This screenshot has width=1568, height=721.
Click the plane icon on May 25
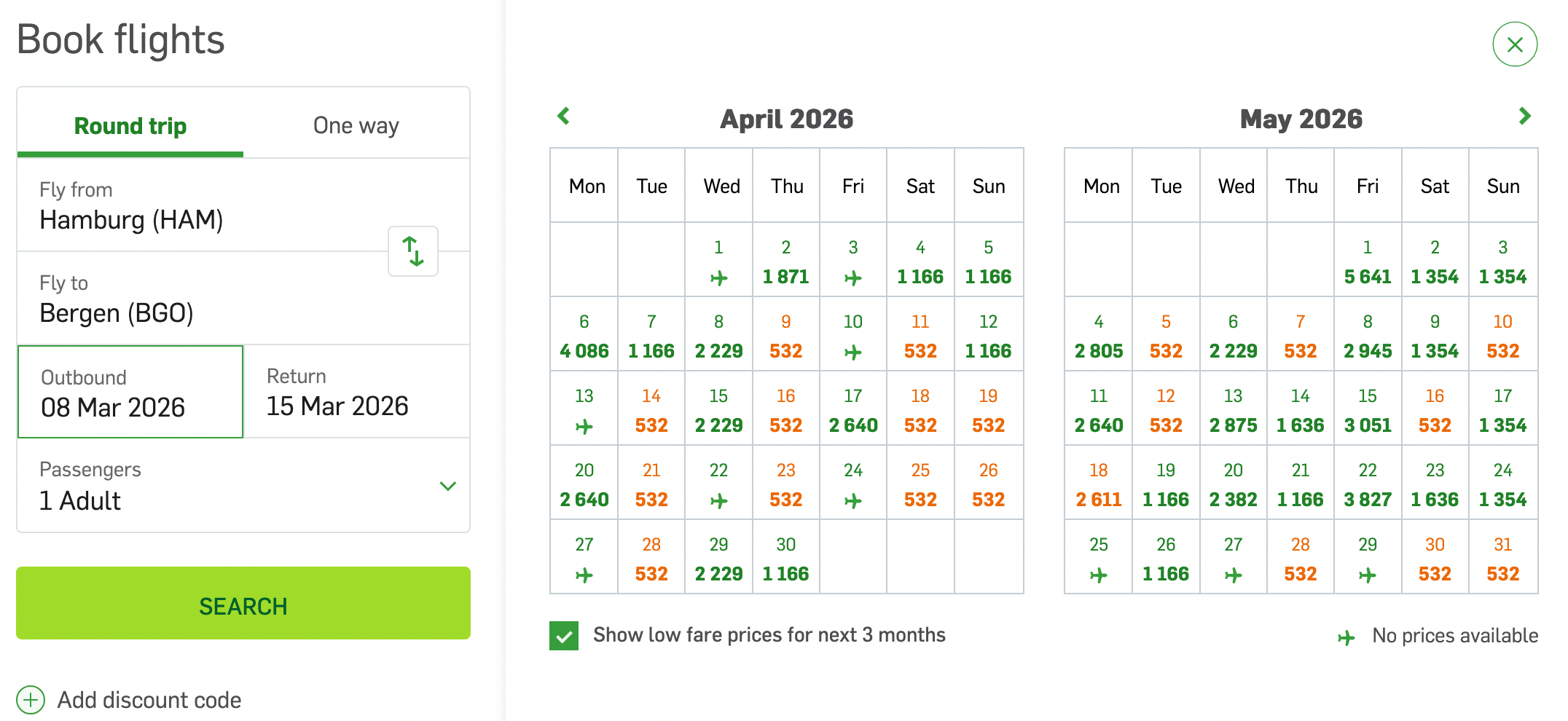1098,575
